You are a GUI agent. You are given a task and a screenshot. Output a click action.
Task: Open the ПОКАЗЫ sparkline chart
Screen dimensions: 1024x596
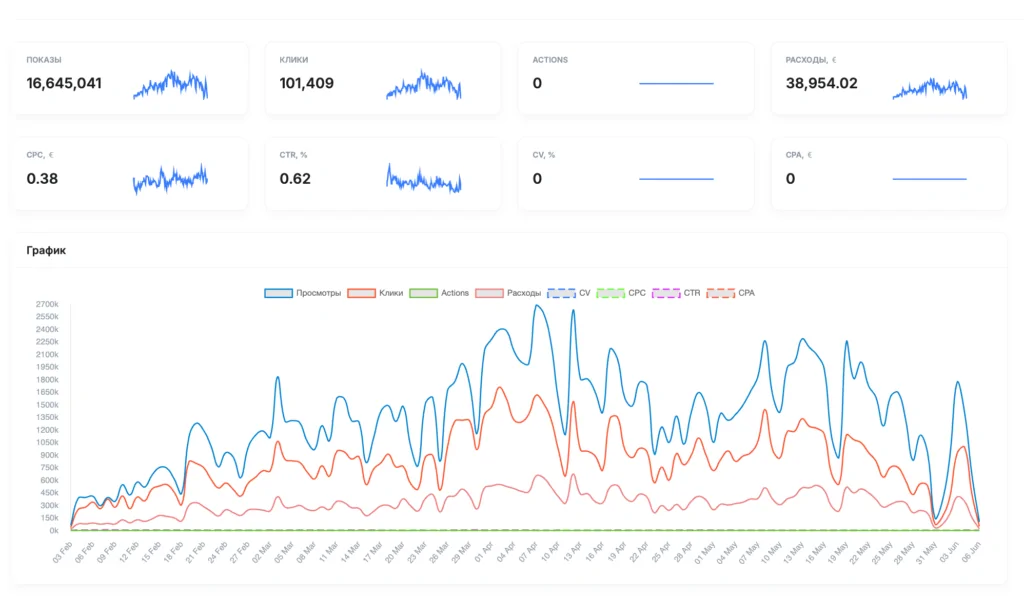click(x=170, y=85)
